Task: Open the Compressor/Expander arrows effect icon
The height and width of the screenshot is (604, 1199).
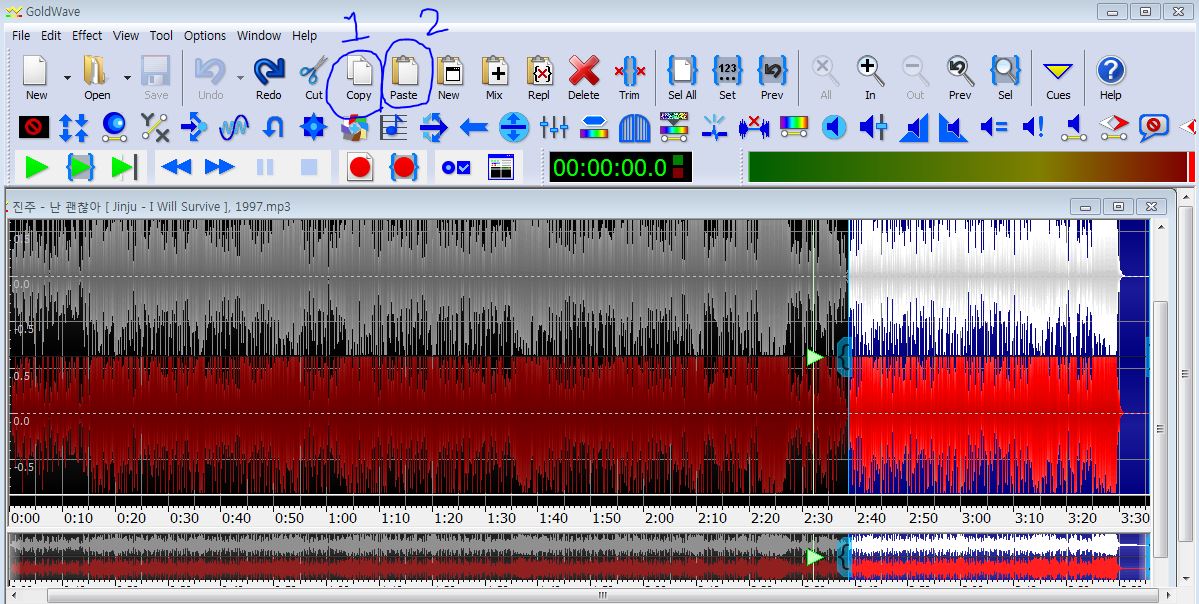Action: coord(73,127)
